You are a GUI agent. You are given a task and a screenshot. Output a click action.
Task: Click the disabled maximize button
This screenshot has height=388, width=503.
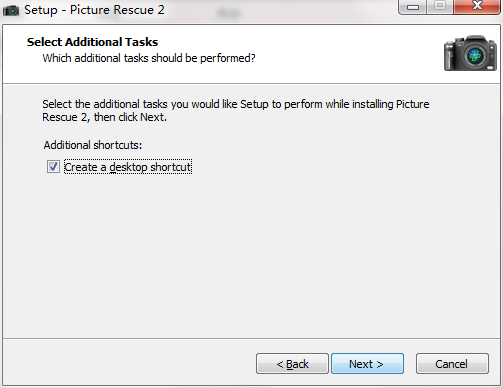[x=440, y=7]
